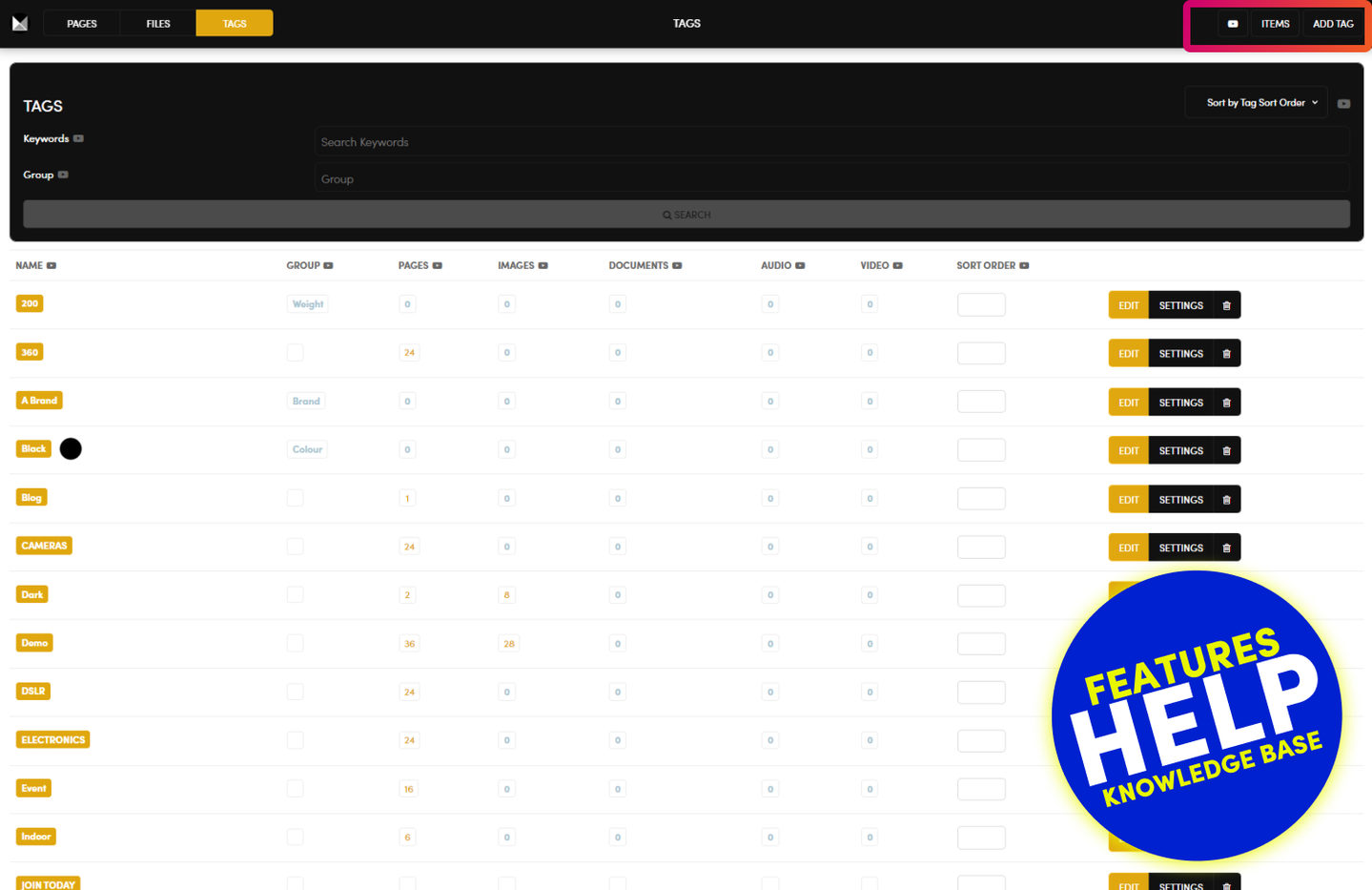1372x890 pixels.
Task: Click the sort order box for tag 360
Action: click(980, 353)
